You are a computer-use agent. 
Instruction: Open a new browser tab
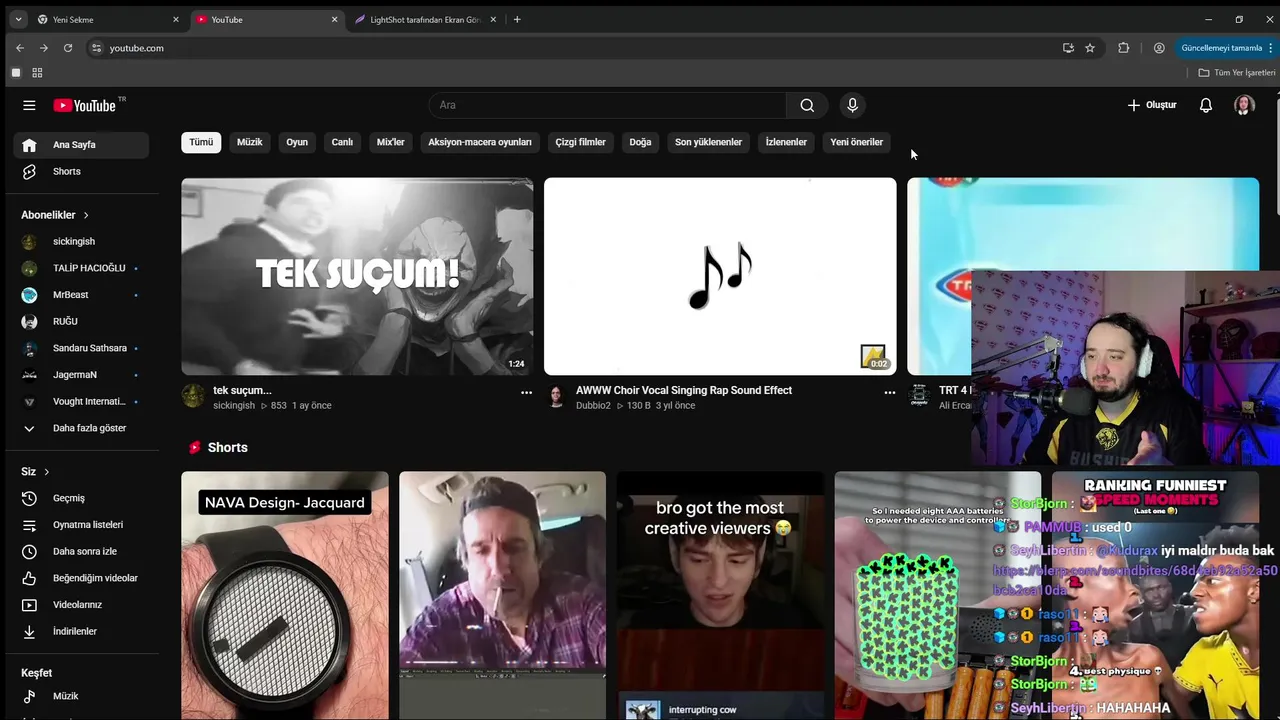pos(517,19)
